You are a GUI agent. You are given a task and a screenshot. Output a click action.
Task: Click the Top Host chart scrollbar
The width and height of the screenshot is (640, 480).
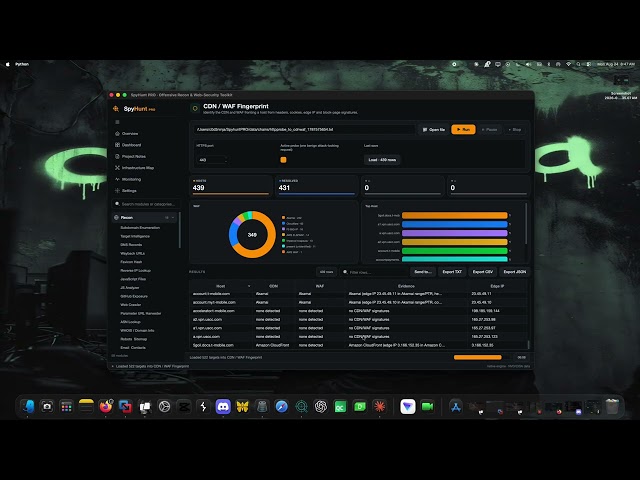pyautogui.click(x=526, y=224)
